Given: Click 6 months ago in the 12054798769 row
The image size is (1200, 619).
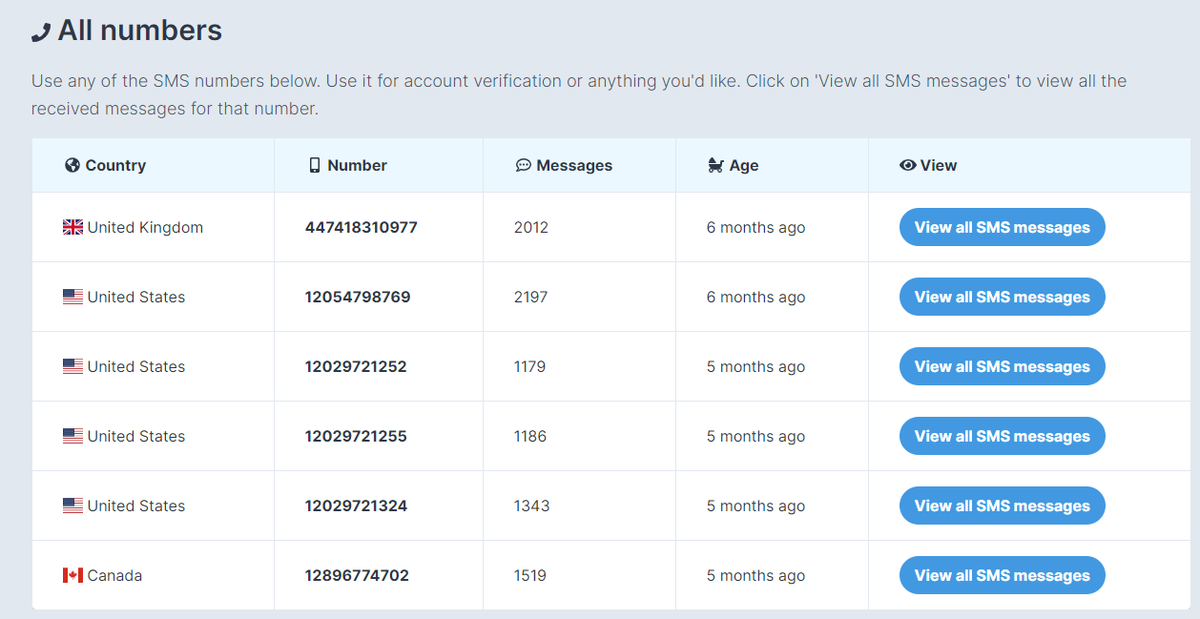Looking at the screenshot, I should click(756, 297).
